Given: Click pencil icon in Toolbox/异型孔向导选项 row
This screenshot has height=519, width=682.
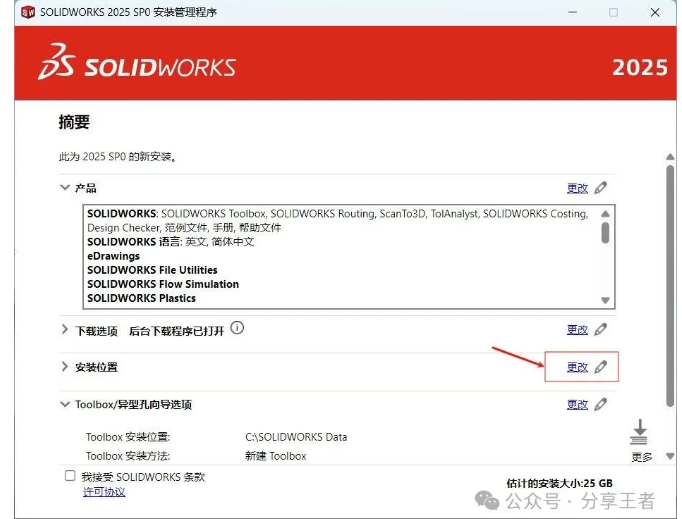Looking at the screenshot, I should click(601, 404).
